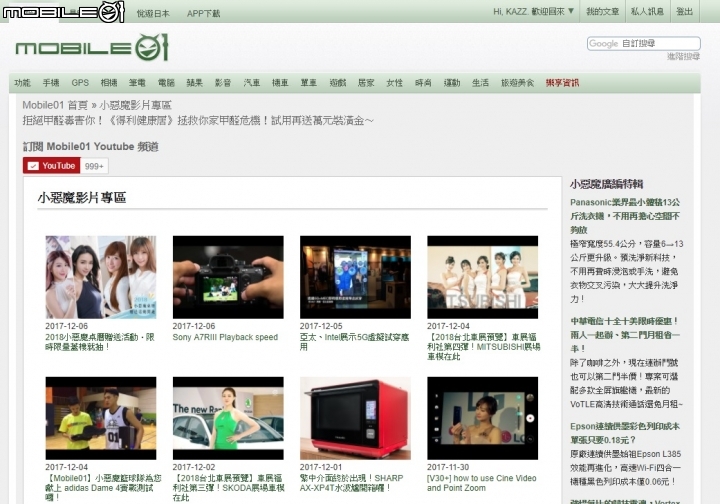This screenshot has height=504, width=720.
Task: Select 生活 in the navigation bar
Action: coord(480,83)
